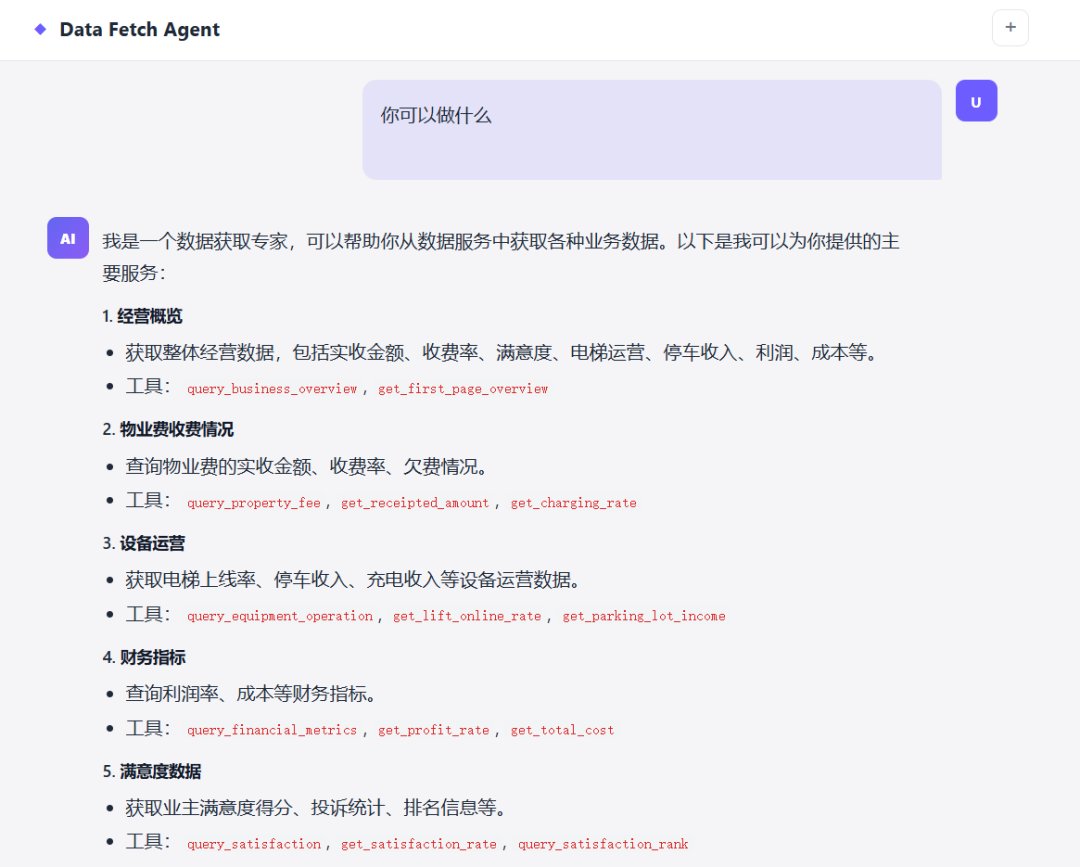Click the tool name query_satisfaction
Image resolution: width=1080 pixels, height=867 pixels.
click(253, 844)
